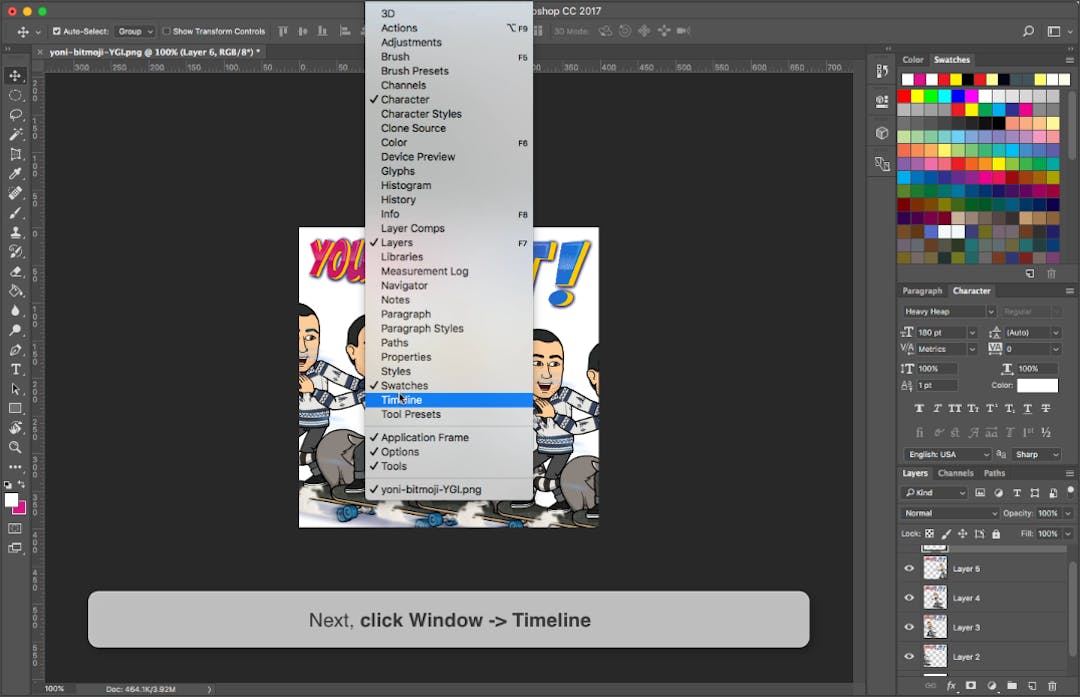Pick the pink foreground color swatch
Viewport: 1080px width, 697px height.
(x=25, y=508)
